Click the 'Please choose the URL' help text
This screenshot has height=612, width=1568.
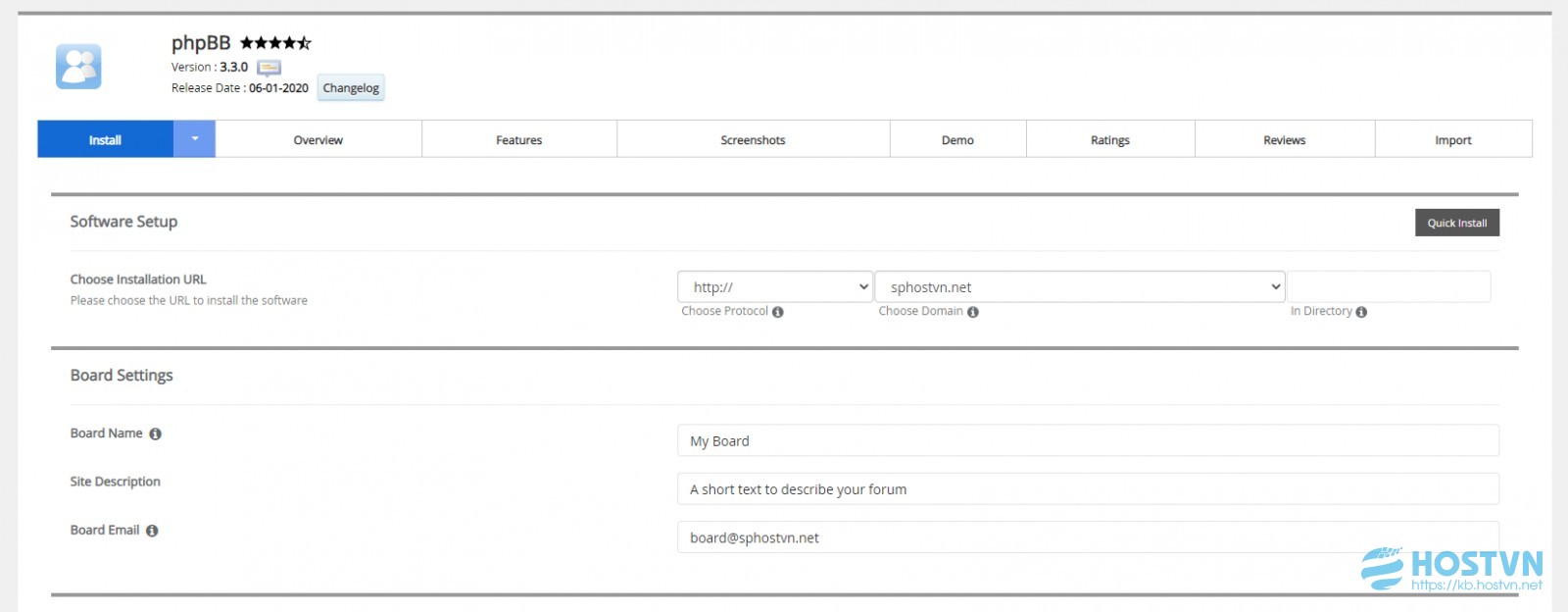tap(189, 301)
